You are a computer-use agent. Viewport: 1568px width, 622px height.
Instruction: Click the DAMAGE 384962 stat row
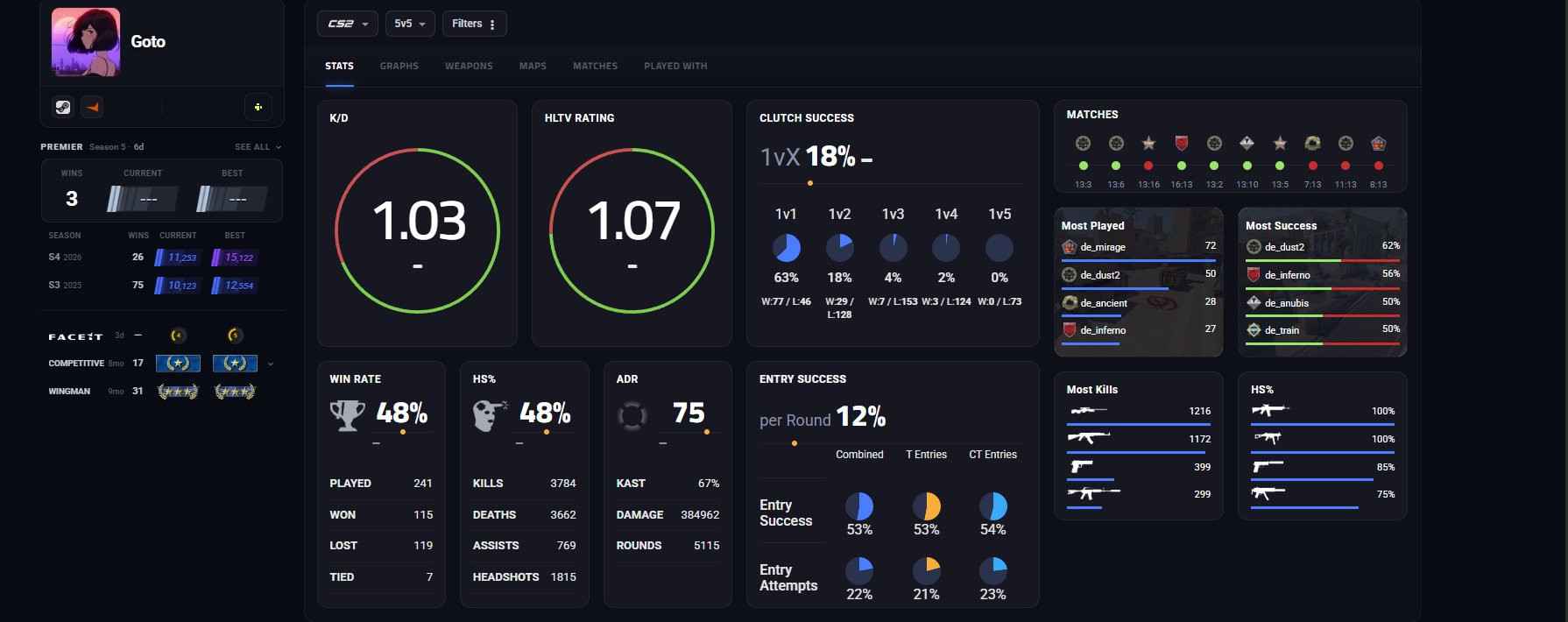point(667,514)
